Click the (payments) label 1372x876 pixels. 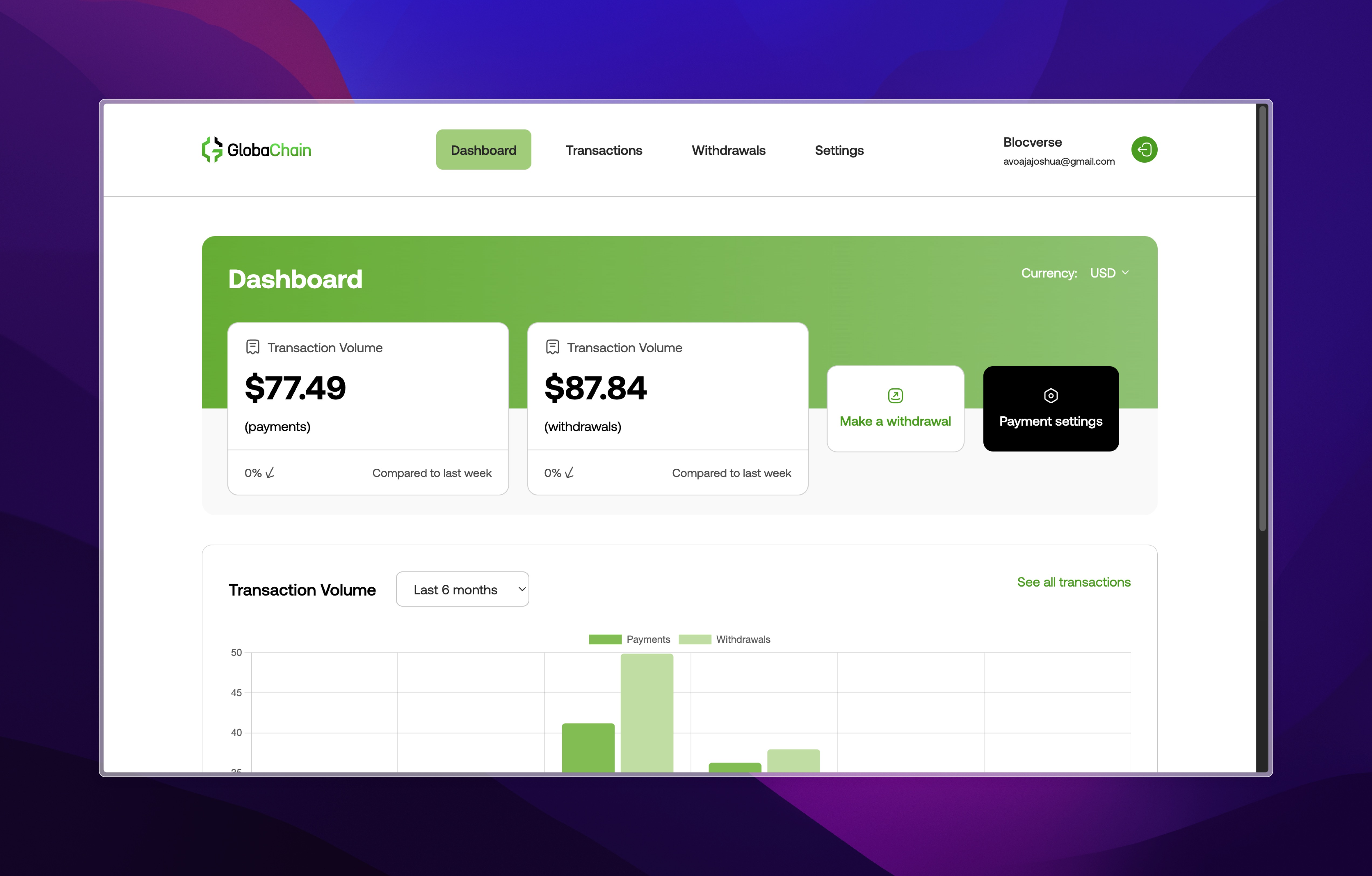(277, 426)
